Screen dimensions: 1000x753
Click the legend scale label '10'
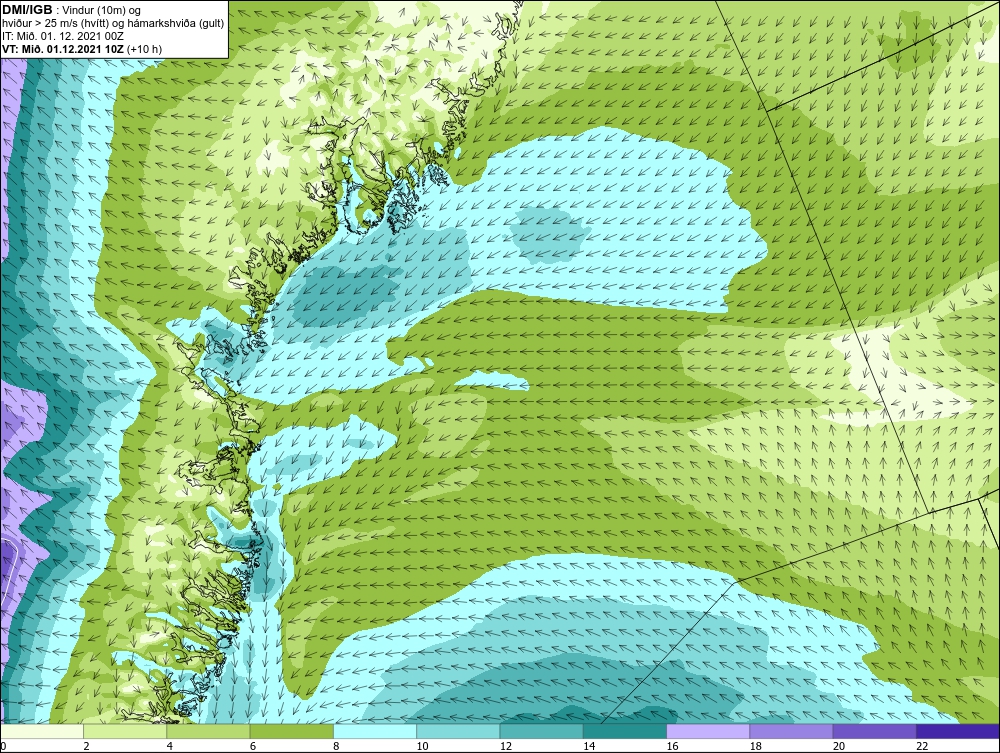coord(422,747)
